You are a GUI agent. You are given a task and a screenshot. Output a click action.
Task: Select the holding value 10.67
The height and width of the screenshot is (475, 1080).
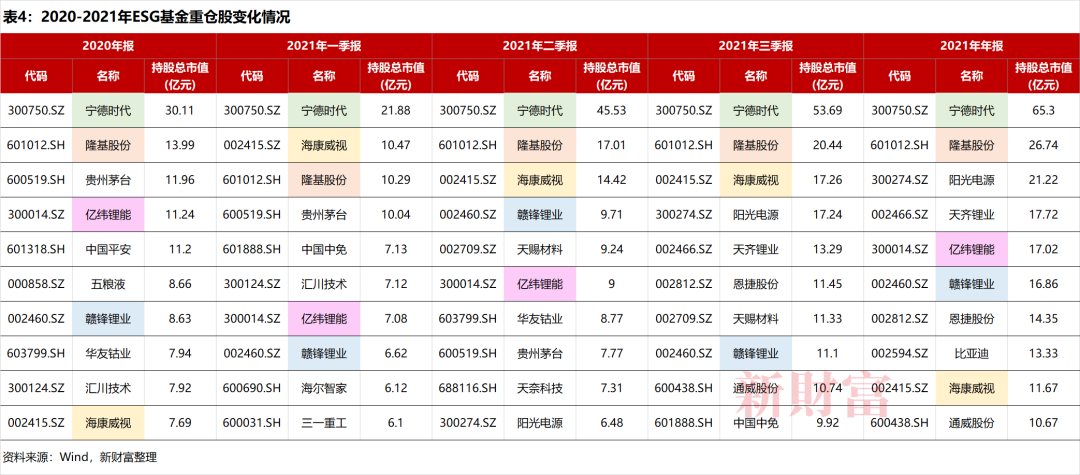coord(1044,423)
